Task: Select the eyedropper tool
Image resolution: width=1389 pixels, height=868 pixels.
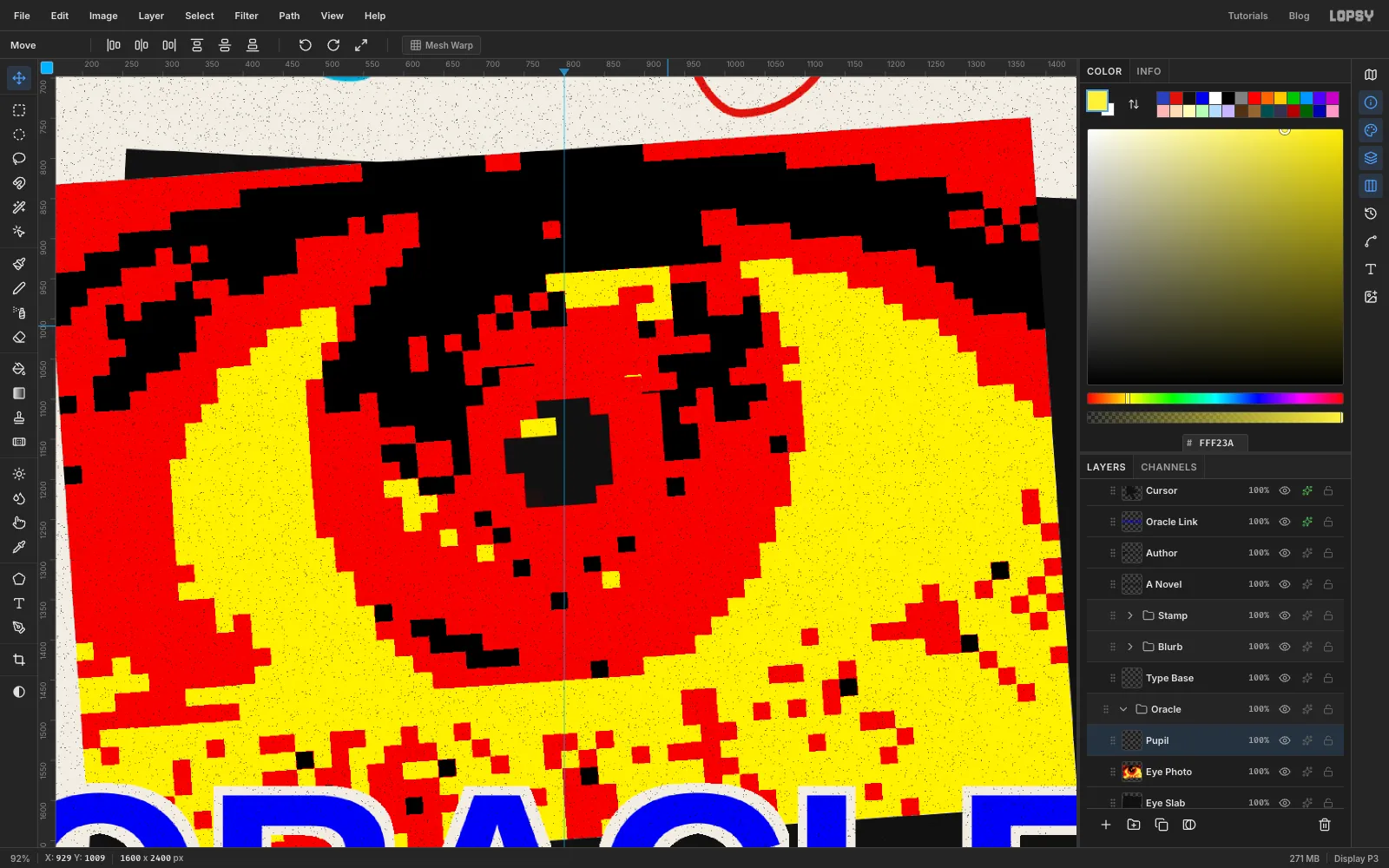Action: click(19, 547)
